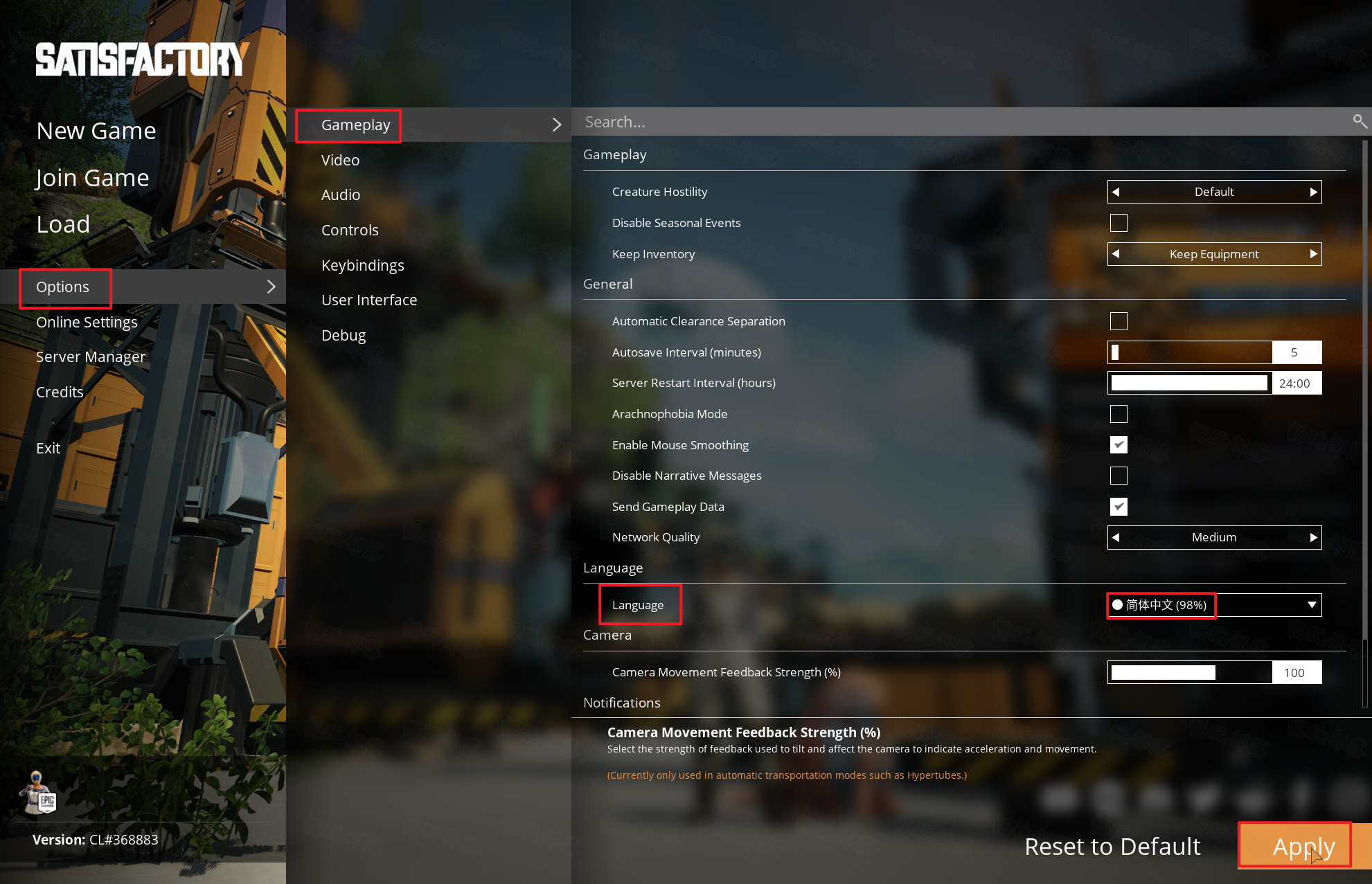1372x884 pixels.
Task: Click the Epic Games account icon
Action: (38, 793)
